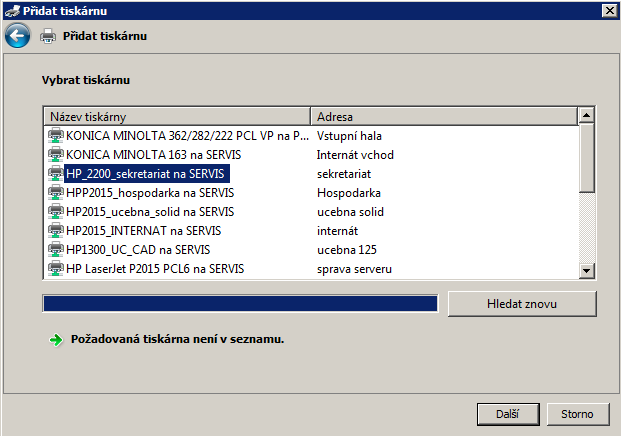
Task: Click the Internát vchod address cell
Action: (355, 155)
